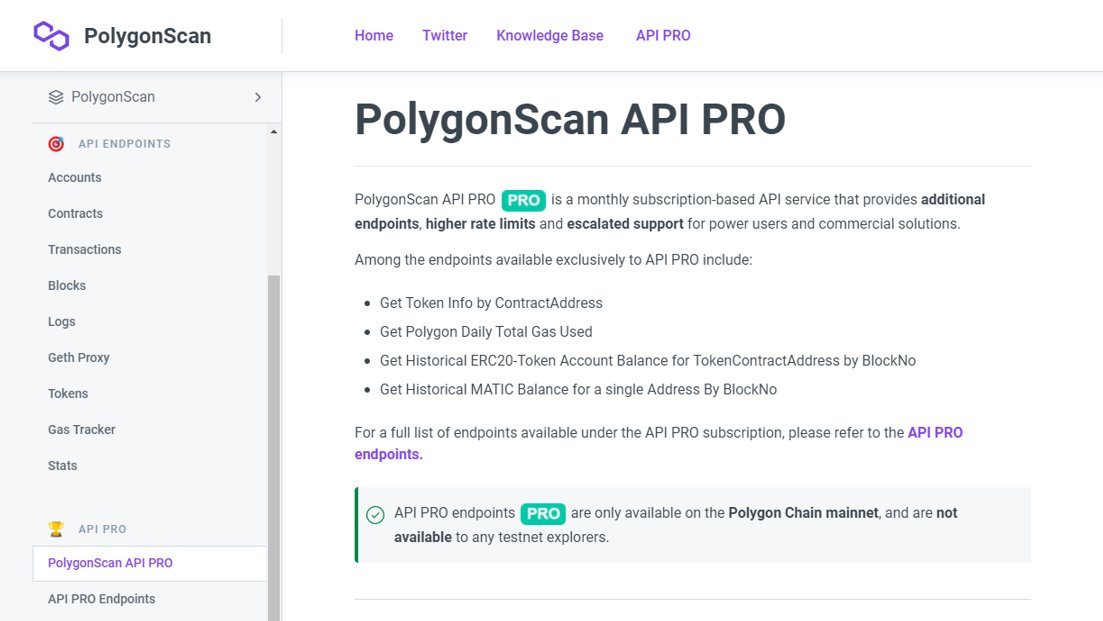Click 'Get Token Info by ContractAddress' bullet
Screen dimensions: 1103x621
pos(491,303)
